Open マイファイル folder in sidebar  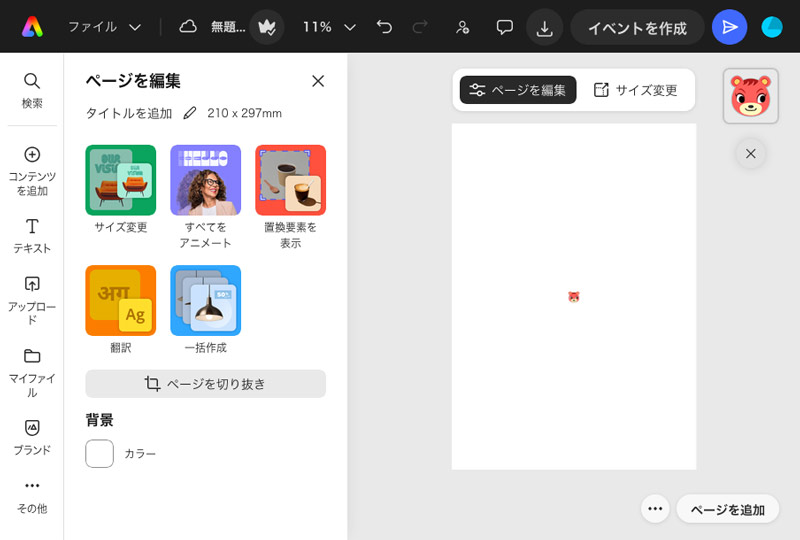click(x=32, y=373)
